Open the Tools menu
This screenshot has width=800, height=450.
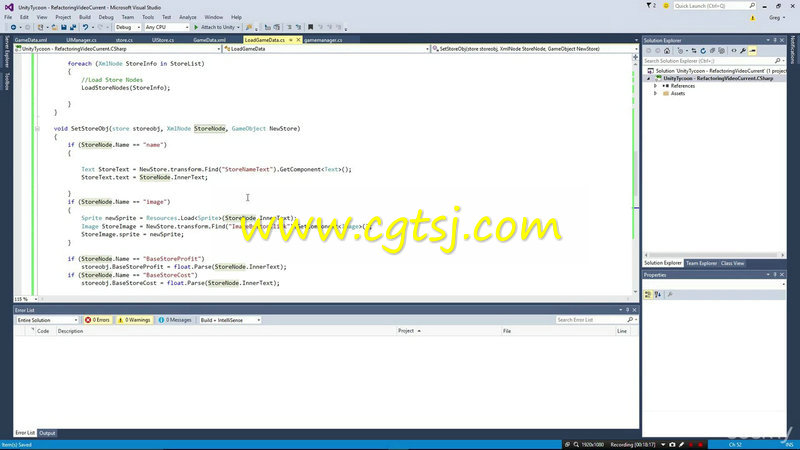click(148, 17)
